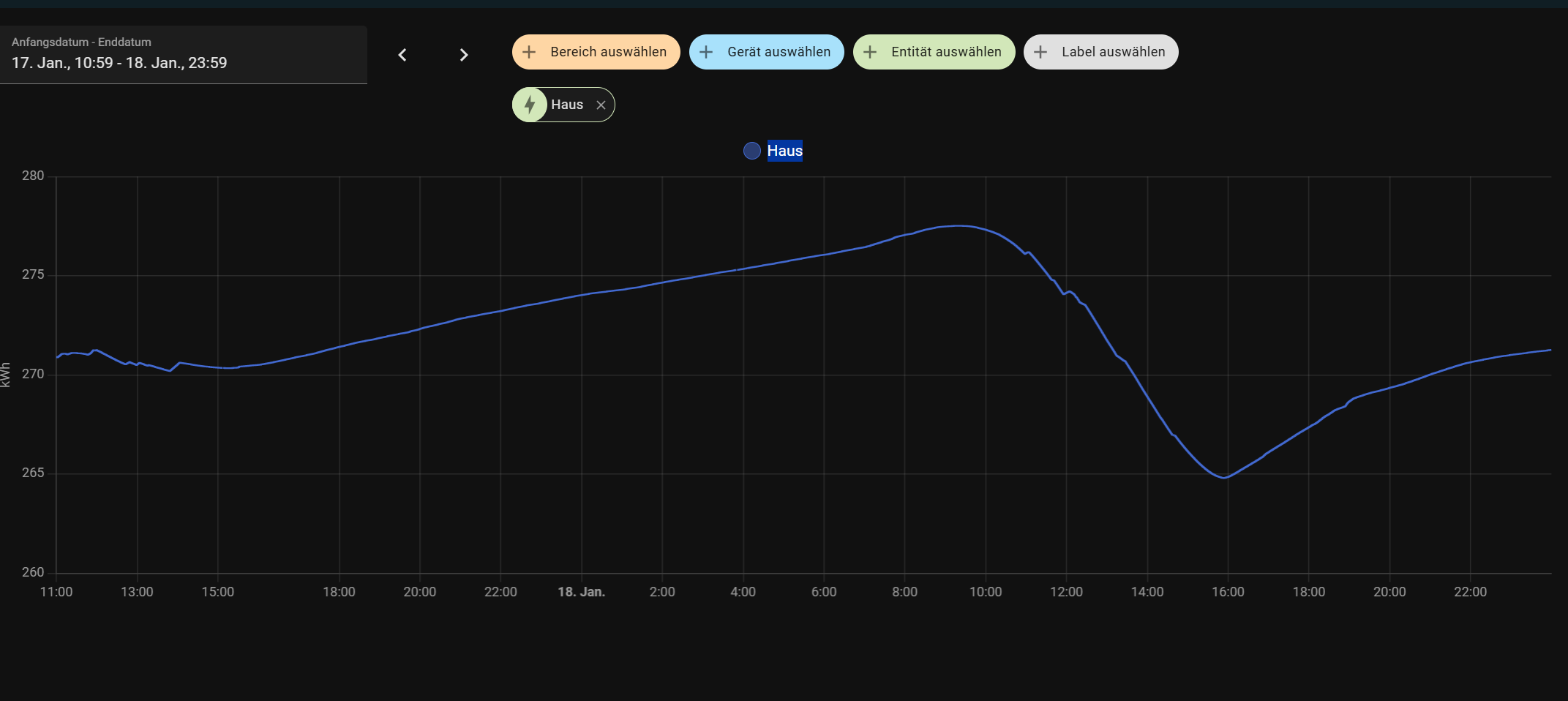Click the 280 value on the y-axis
Screen dimensions: 1568x701
tap(33, 176)
